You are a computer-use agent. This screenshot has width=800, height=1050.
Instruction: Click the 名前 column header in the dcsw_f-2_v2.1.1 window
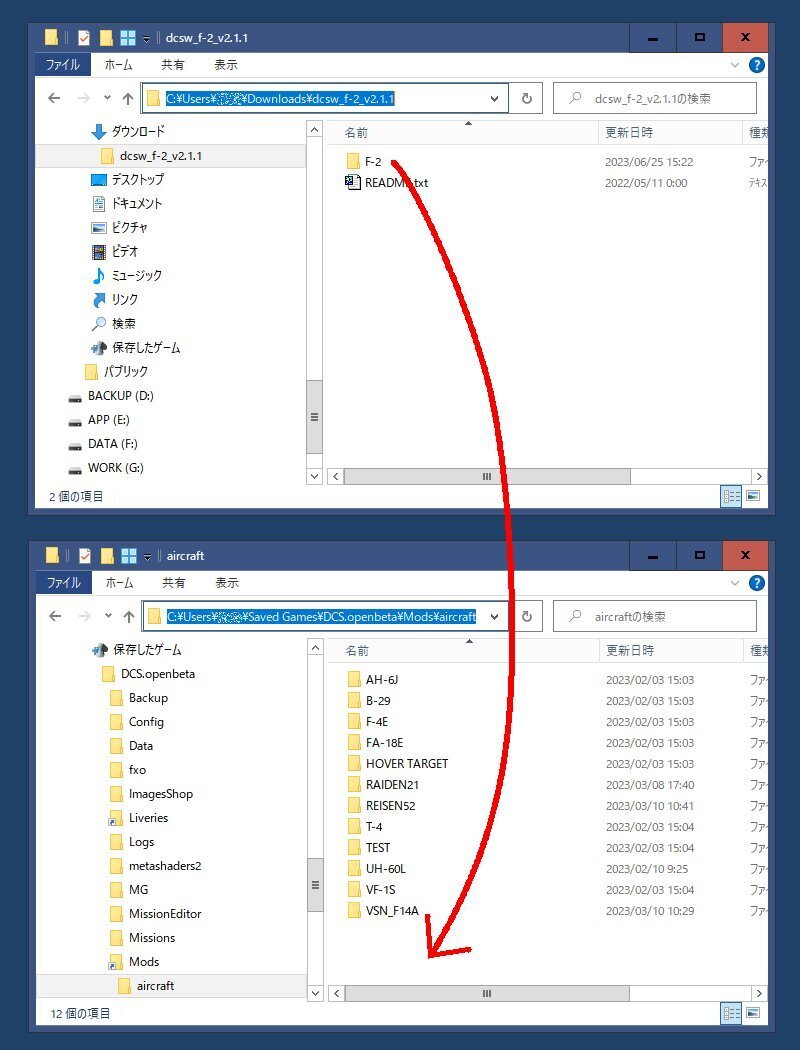click(x=357, y=132)
